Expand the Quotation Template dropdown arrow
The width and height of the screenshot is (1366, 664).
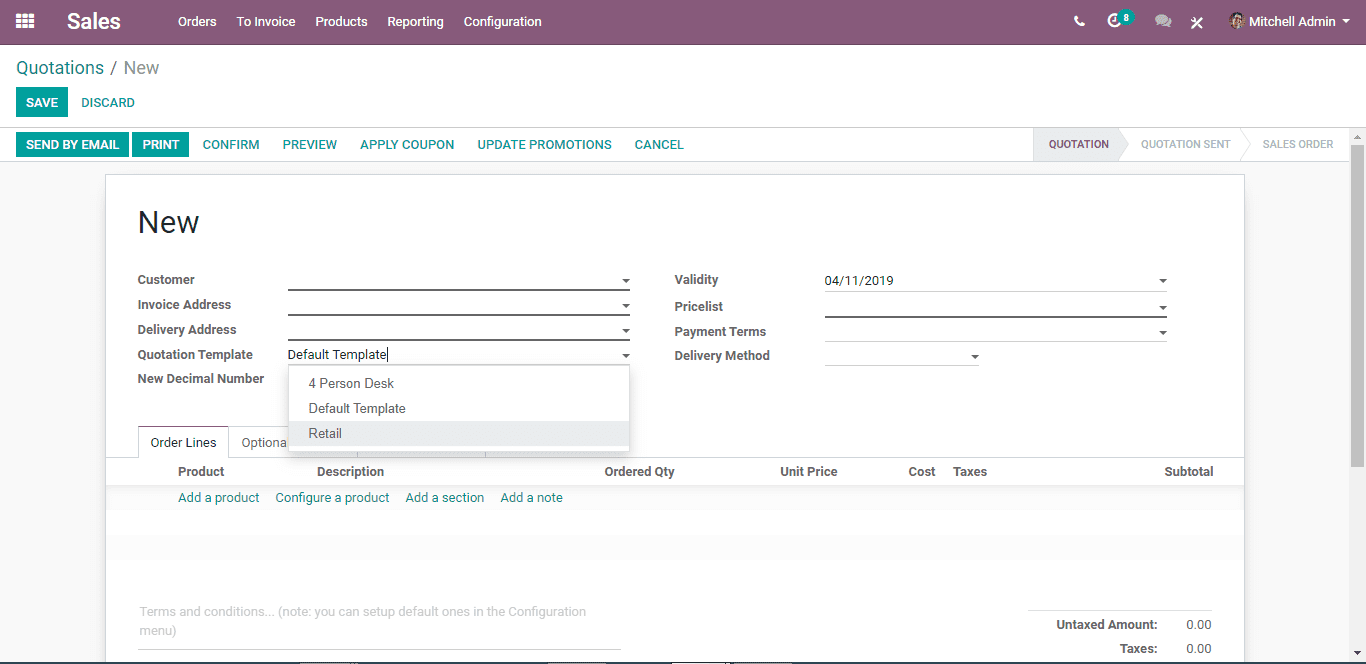(625, 356)
